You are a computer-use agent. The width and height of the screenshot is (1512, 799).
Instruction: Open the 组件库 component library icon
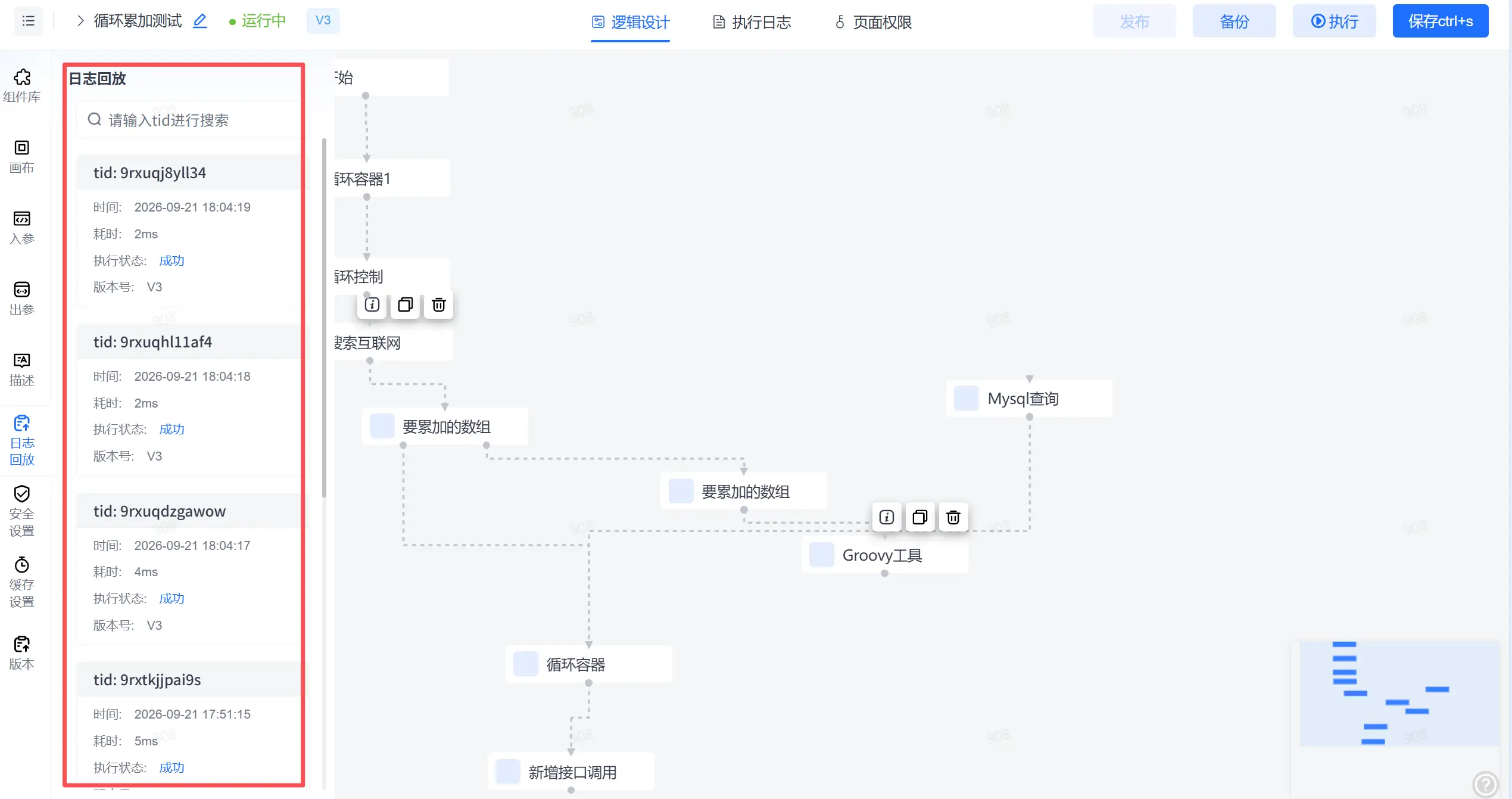[x=22, y=86]
